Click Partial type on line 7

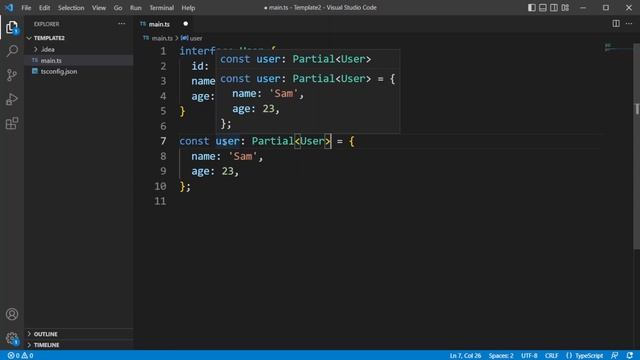272,141
